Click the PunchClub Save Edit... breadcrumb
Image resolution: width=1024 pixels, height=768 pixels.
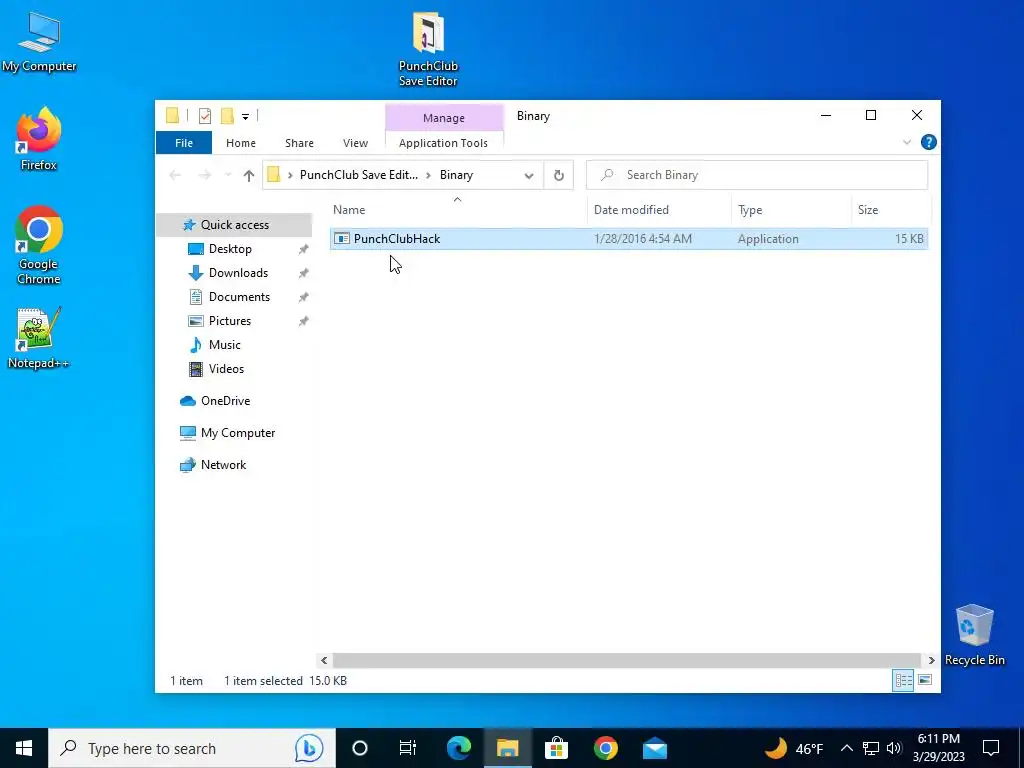tap(359, 175)
